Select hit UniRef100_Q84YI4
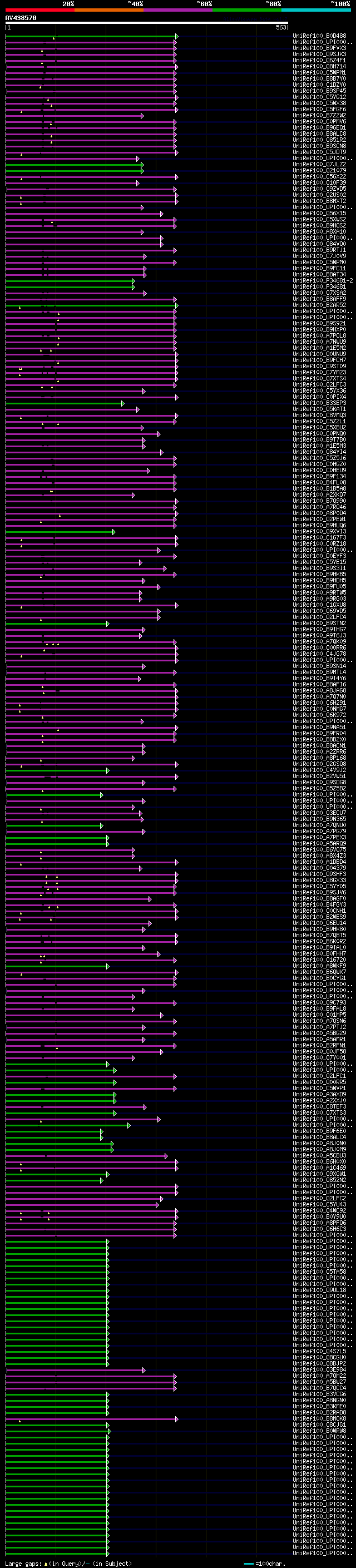356x1568 pixels. coord(319,452)
